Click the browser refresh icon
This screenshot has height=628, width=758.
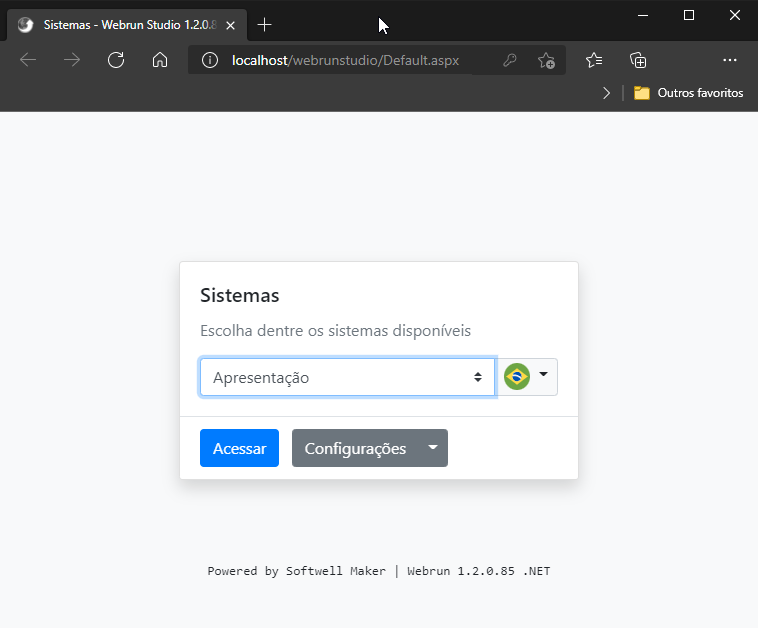(x=116, y=60)
